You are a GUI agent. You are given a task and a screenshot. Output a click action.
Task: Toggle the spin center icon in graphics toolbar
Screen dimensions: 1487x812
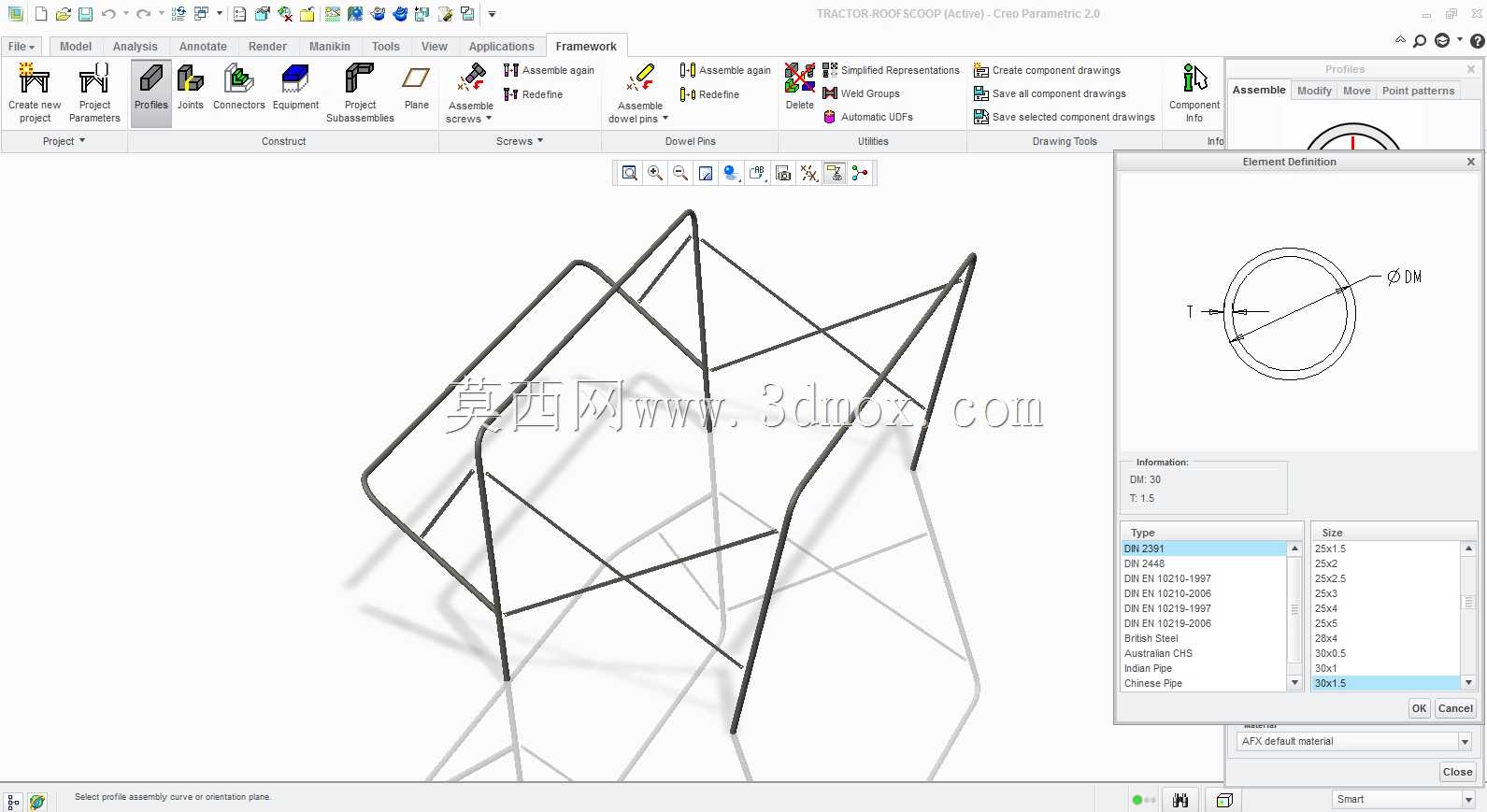(860, 173)
